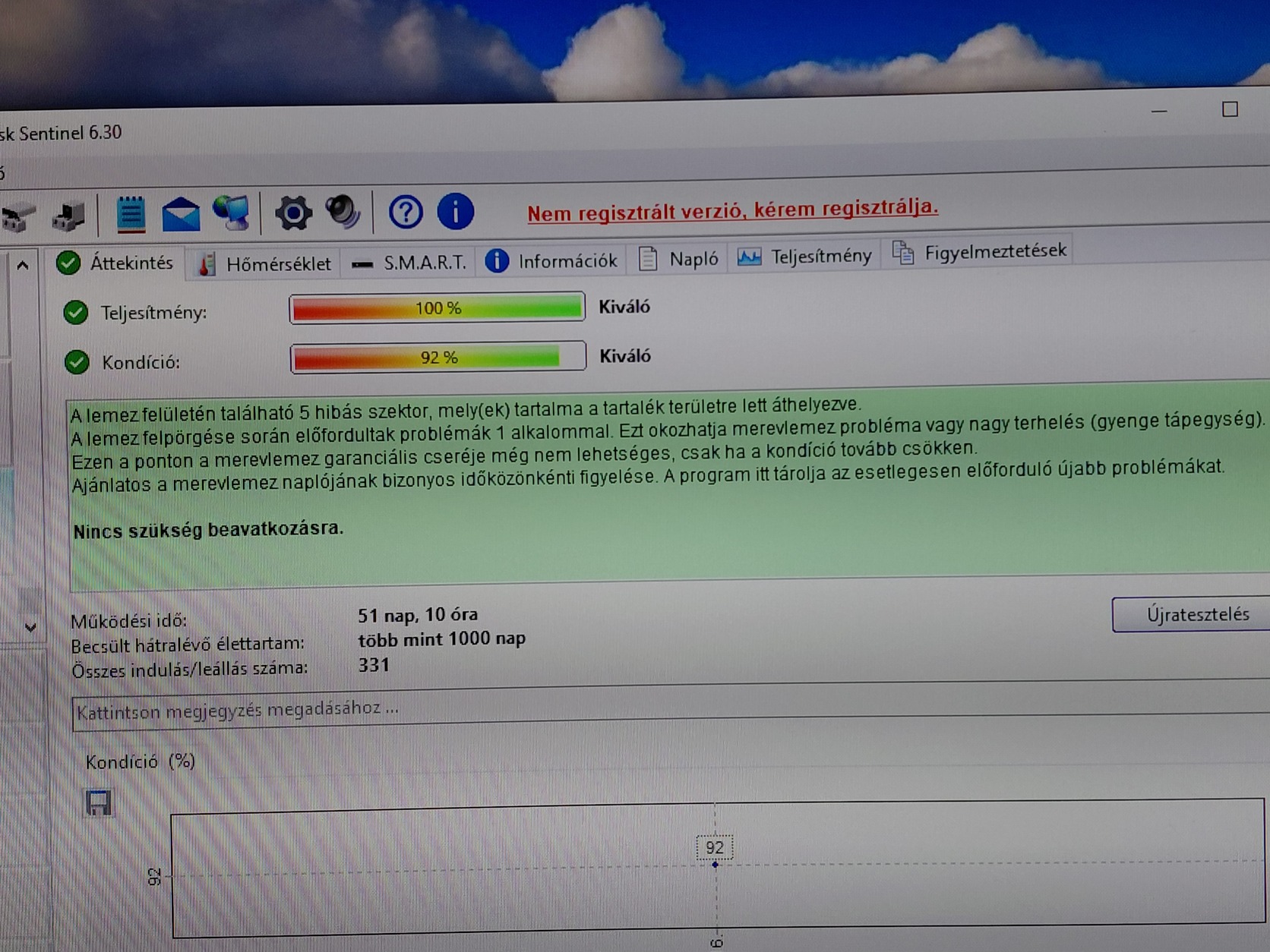The image size is (1270, 952).
Task: Minimize the Hard Disk Sentinel window
Action: tap(1159, 111)
